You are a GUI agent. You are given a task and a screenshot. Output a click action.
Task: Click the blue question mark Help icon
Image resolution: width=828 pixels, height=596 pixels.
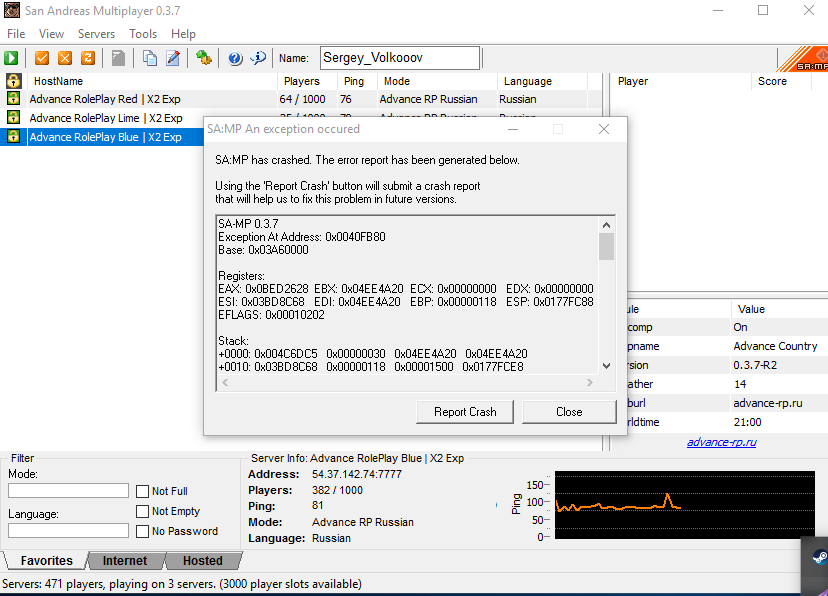tap(235, 58)
